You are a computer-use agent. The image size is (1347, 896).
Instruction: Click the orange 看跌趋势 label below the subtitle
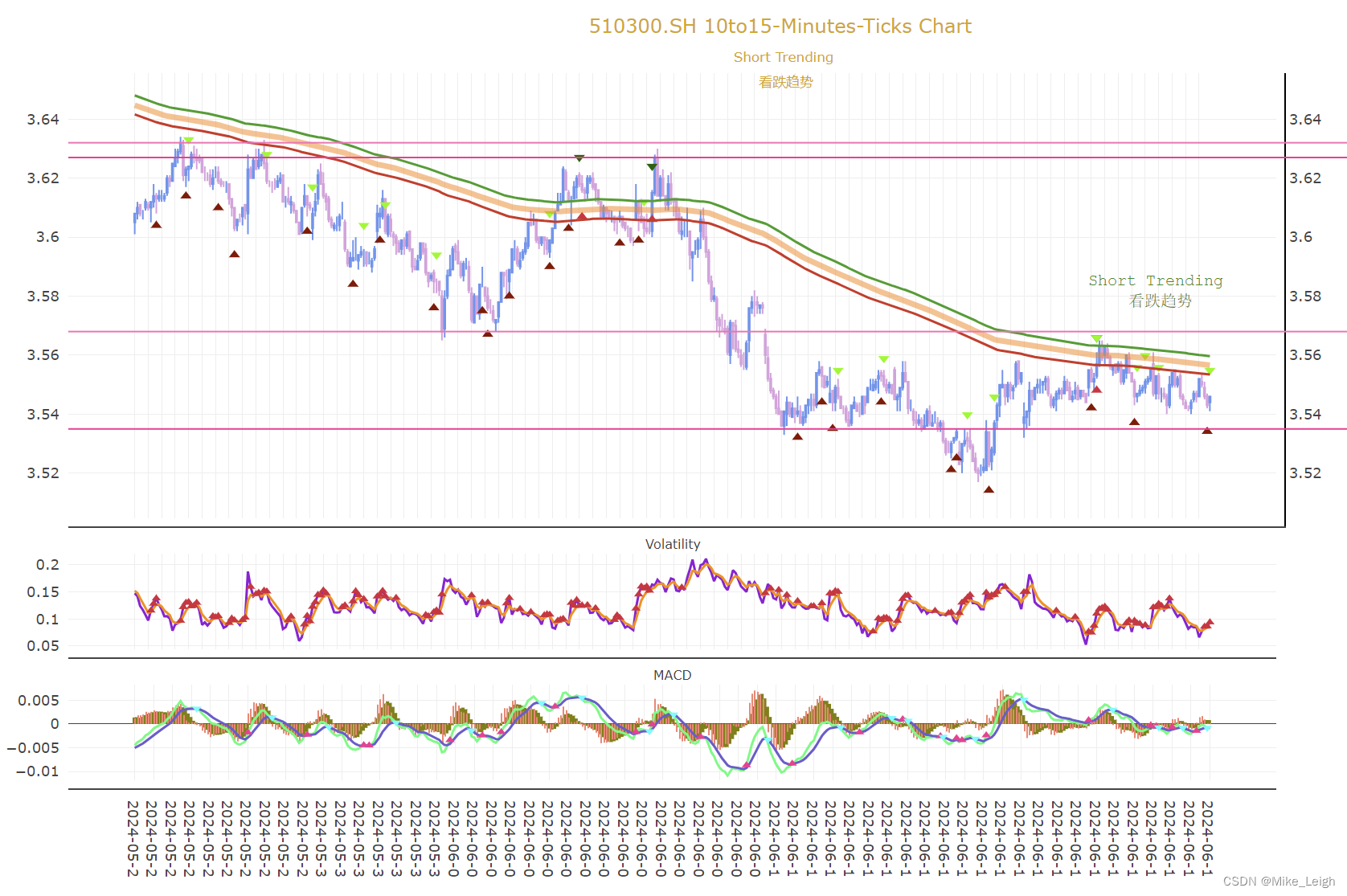(786, 82)
